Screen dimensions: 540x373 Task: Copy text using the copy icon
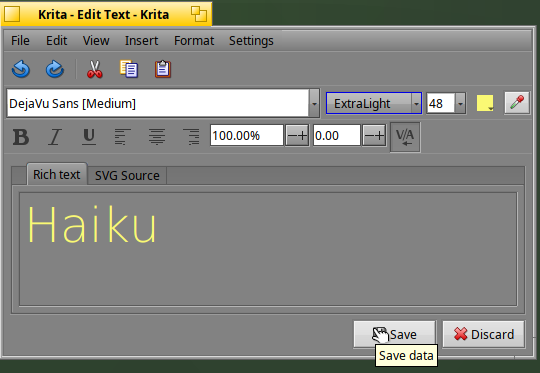coord(129,69)
